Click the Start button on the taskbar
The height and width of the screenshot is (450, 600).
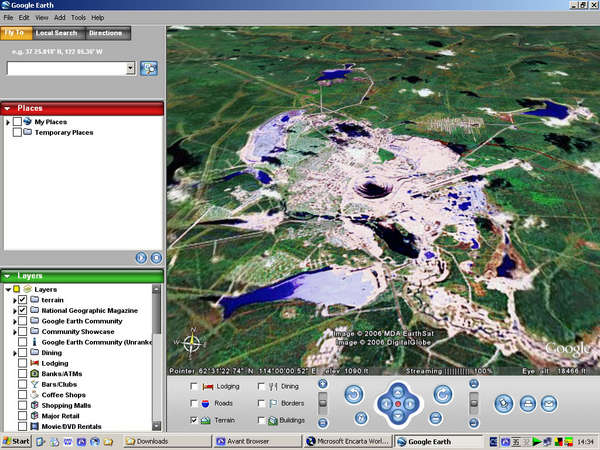[16, 442]
